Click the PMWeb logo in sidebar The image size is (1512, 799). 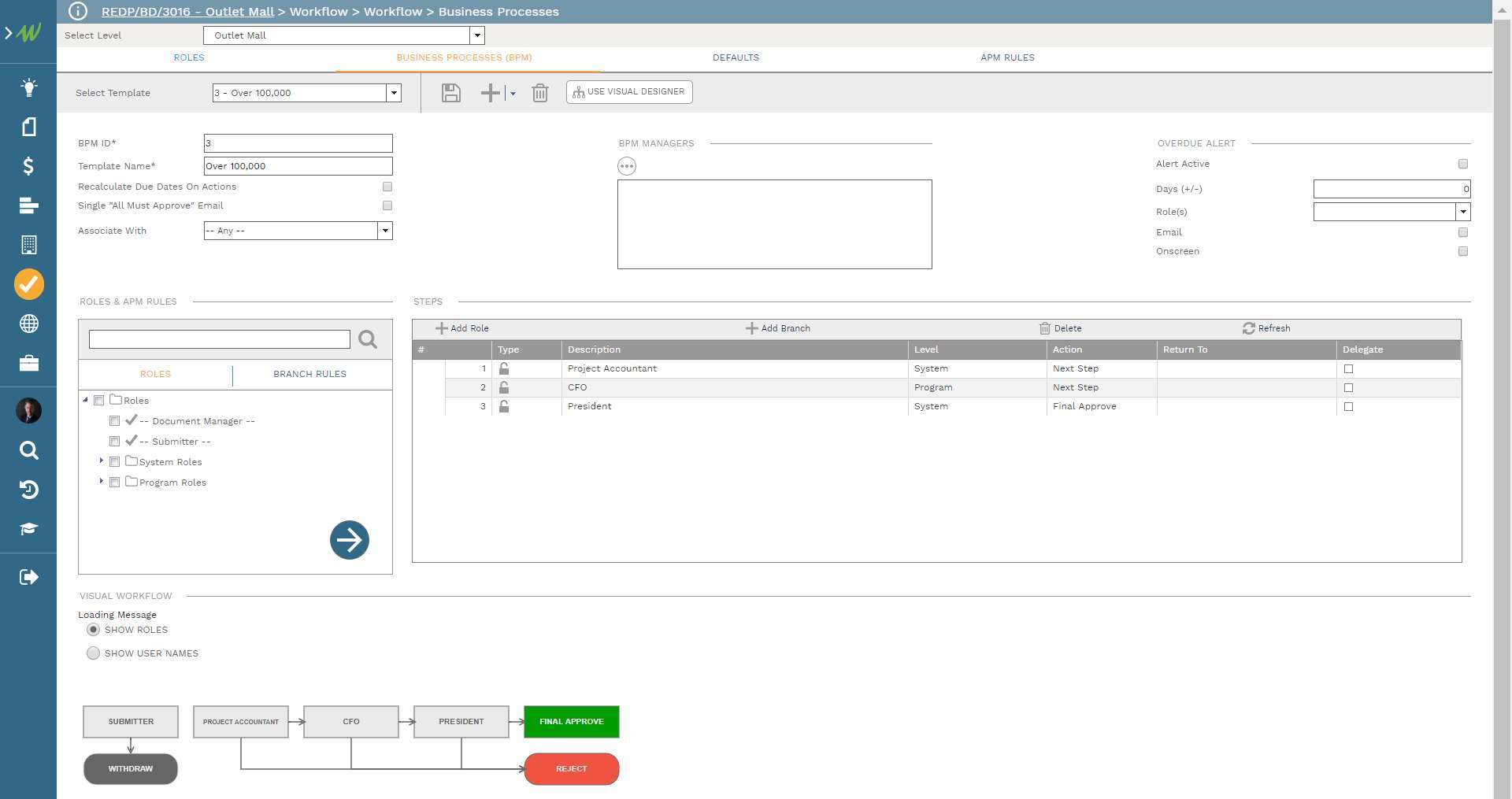(29, 33)
